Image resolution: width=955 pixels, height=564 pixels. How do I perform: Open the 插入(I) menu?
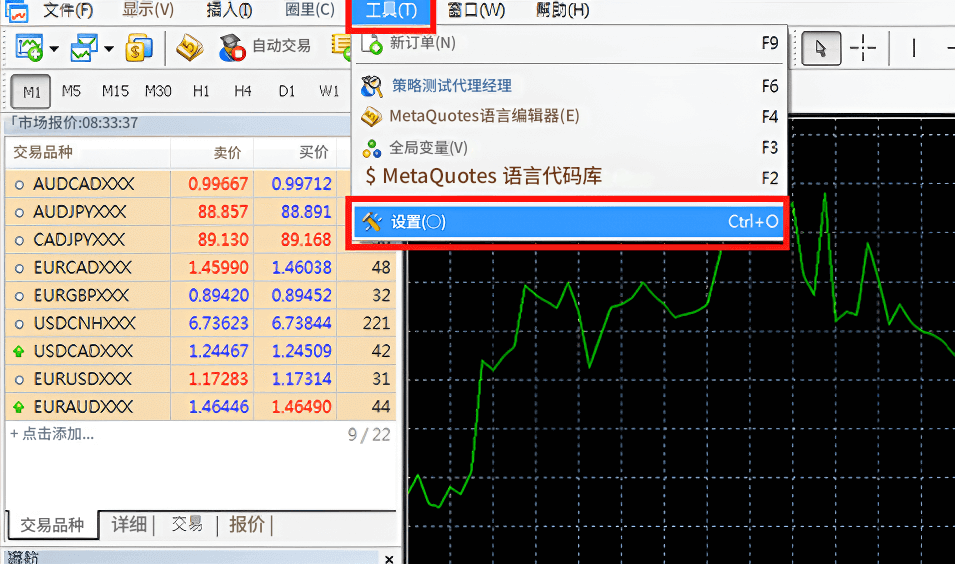(229, 10)
